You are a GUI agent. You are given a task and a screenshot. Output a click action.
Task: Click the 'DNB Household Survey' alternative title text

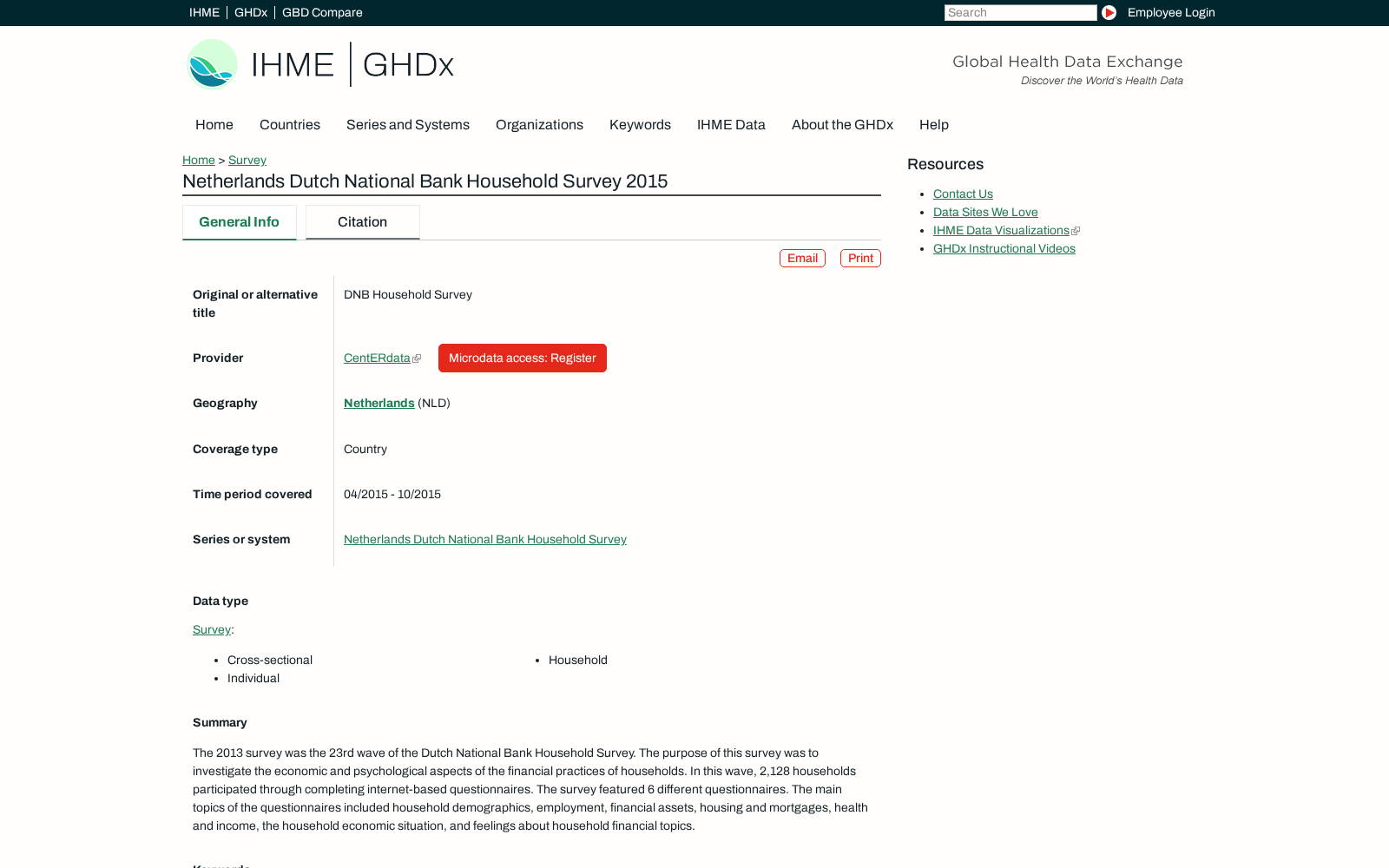(x=408, y=295)
